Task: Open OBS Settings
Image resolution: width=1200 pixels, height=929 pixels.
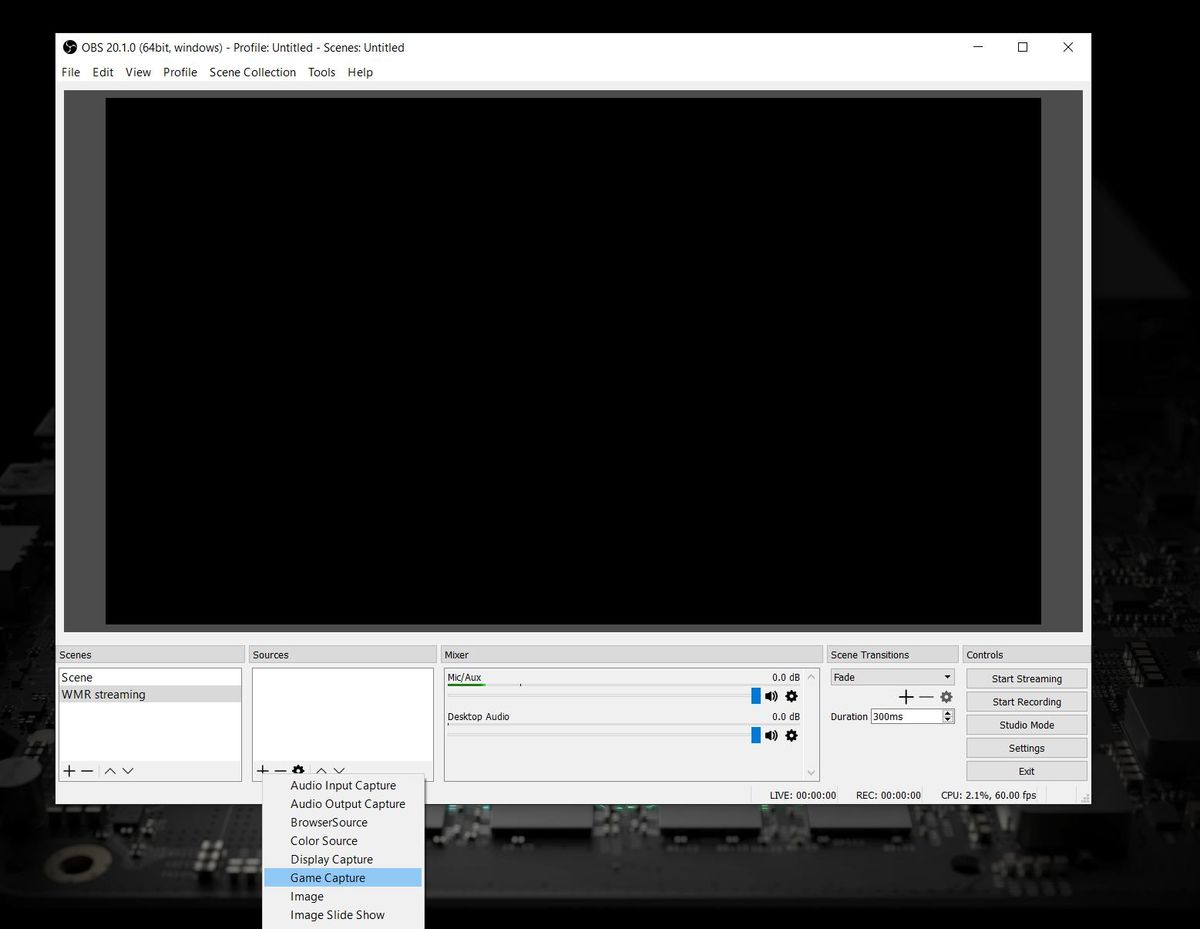Action: click(x=1026, y=747)
